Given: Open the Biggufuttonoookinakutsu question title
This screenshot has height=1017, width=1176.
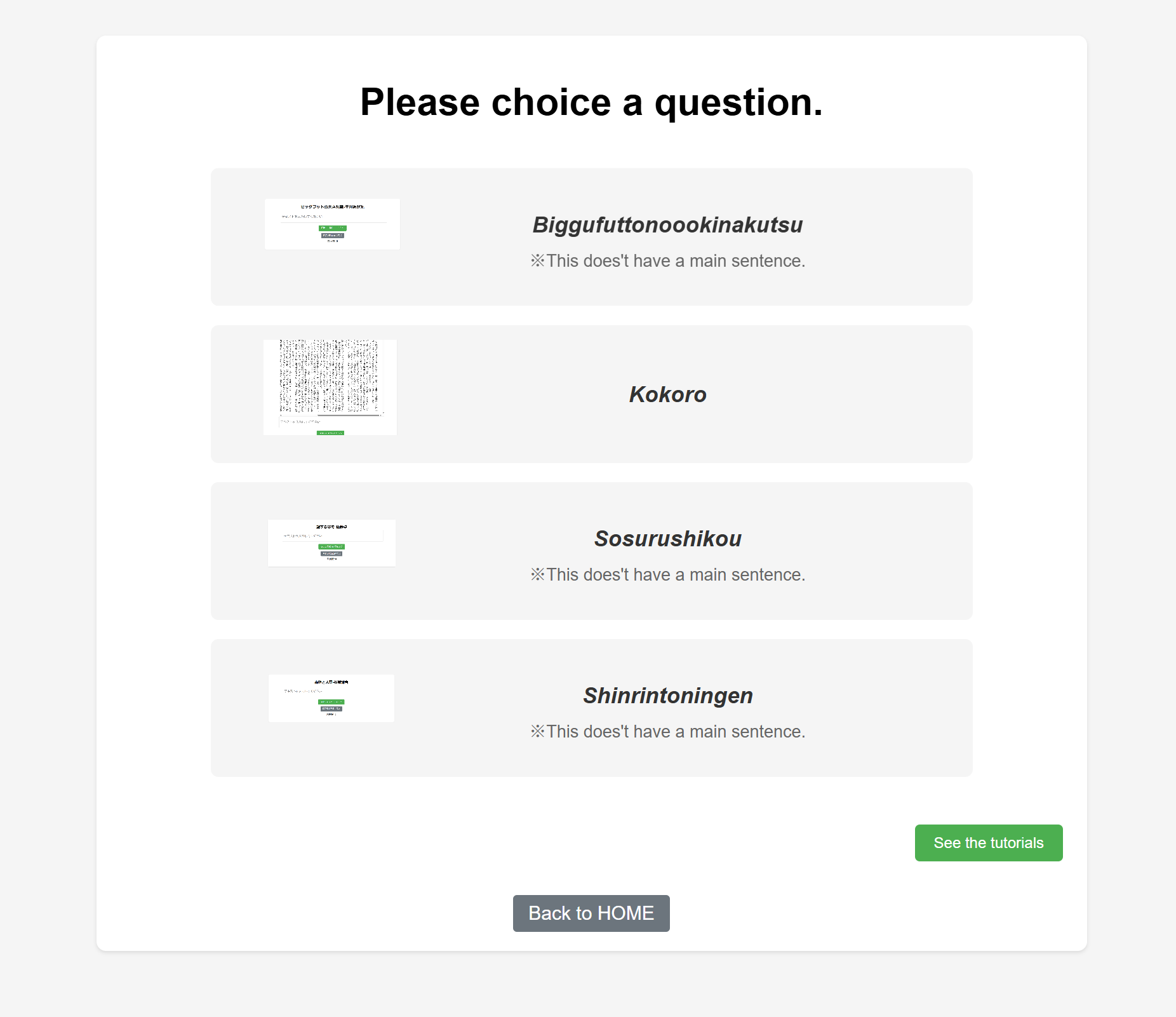Looking at the screenshot, I should click(x=667, y=225).
